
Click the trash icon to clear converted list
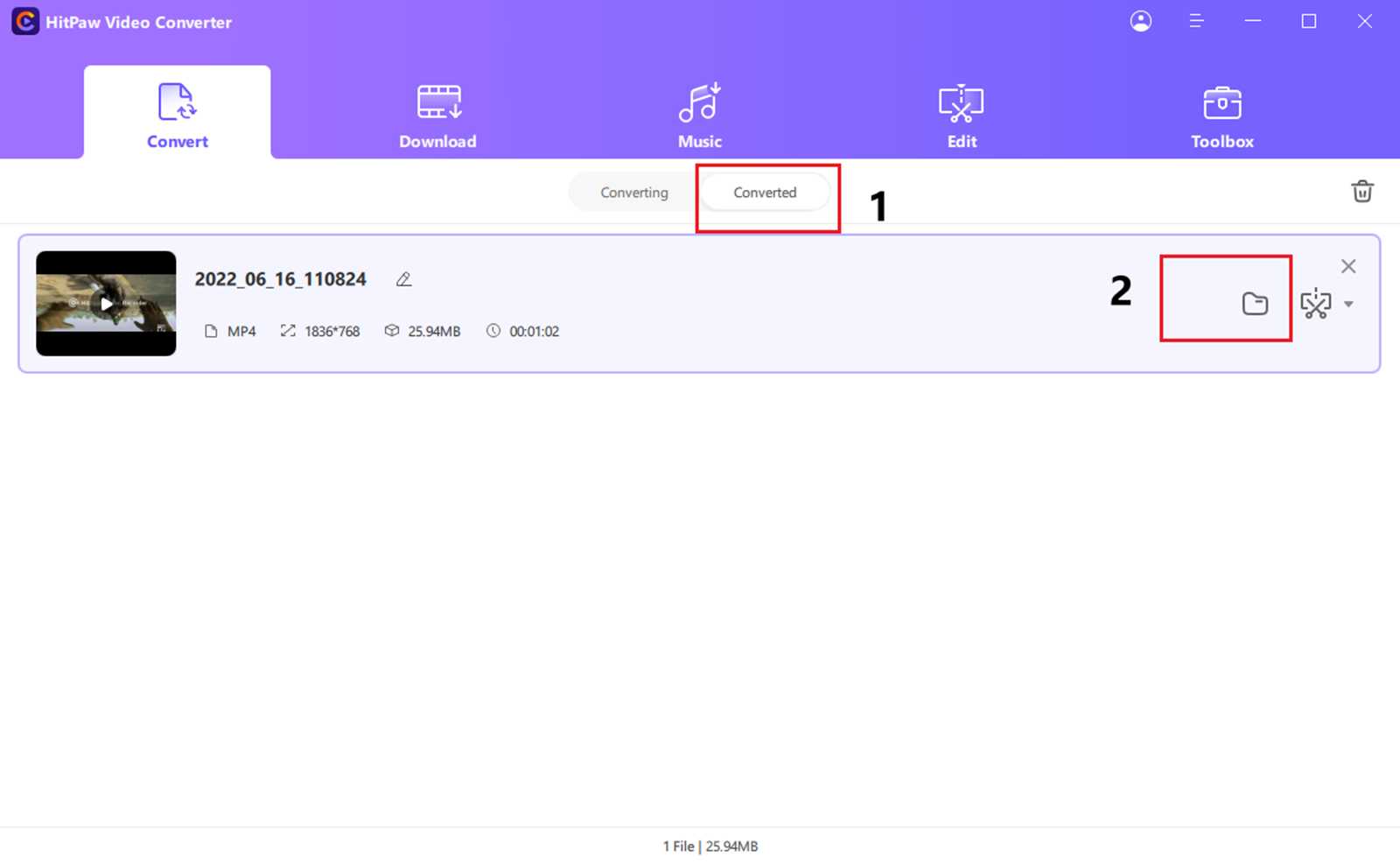[1362, 191]
